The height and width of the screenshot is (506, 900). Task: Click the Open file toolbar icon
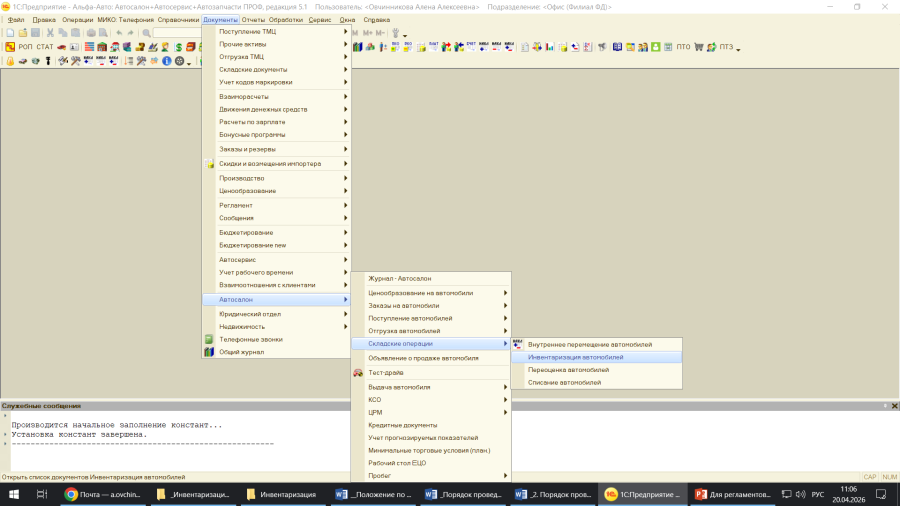click(22, 33)
